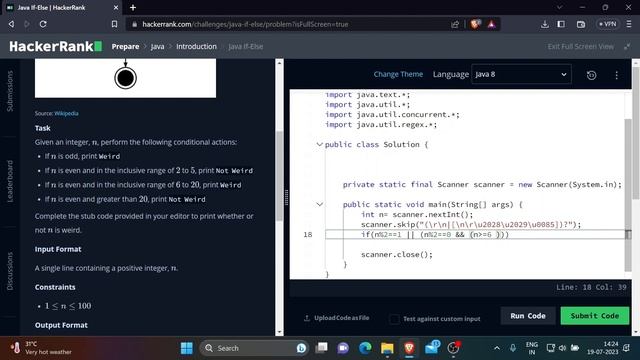
Task: Go to Introduction breadcrumb
Action: (x=196, y=47)
